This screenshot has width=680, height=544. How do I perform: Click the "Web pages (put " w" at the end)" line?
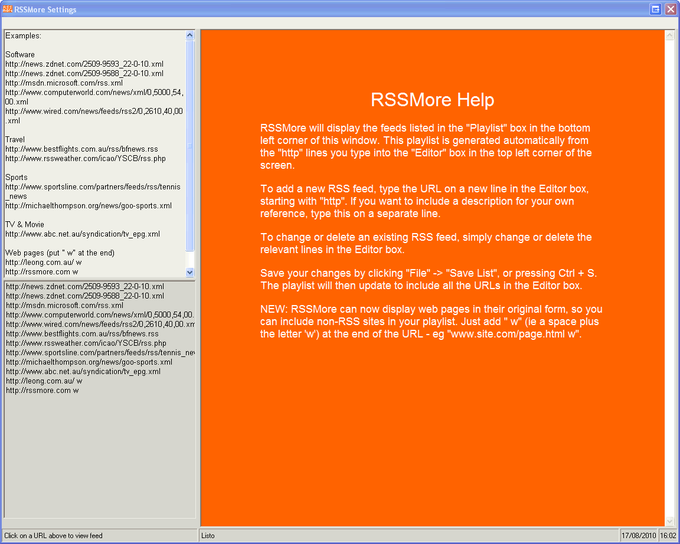pyautogui.click(x=60, y=253)
